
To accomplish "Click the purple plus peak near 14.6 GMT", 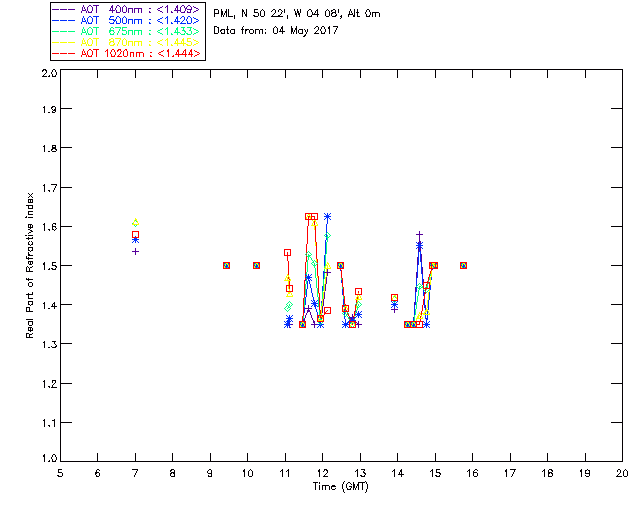I will coord(419,235).
